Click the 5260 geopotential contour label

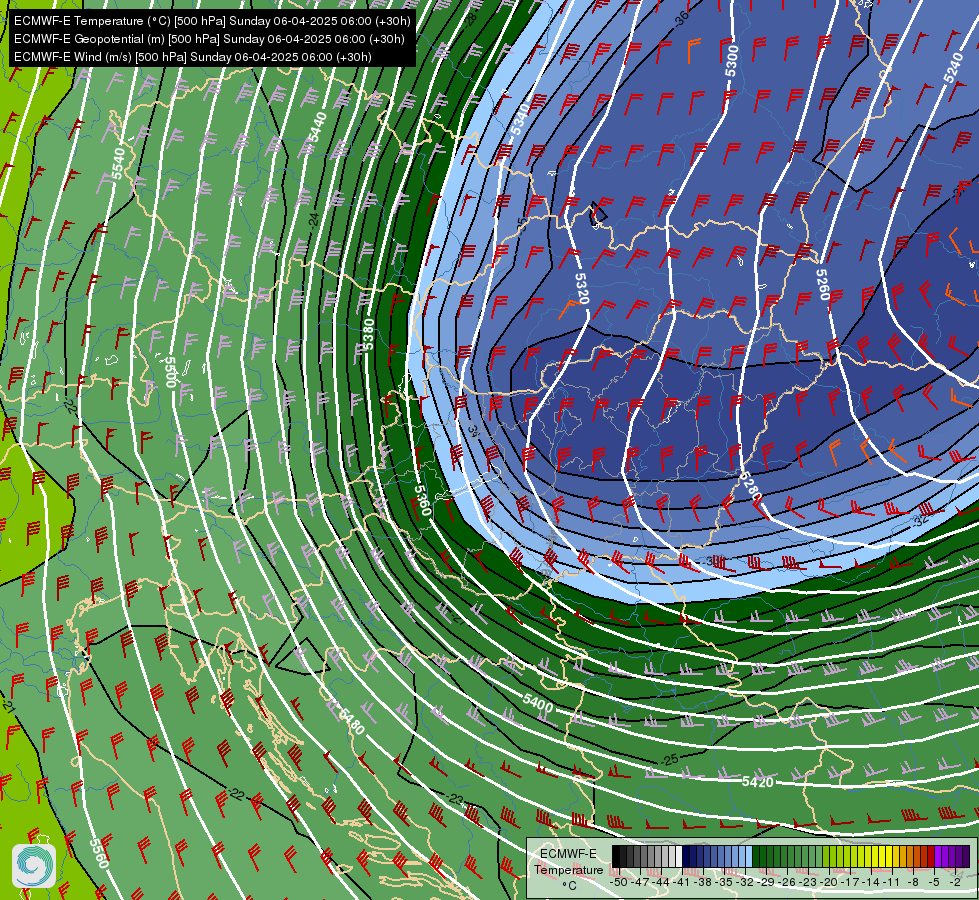click(824, 284)
